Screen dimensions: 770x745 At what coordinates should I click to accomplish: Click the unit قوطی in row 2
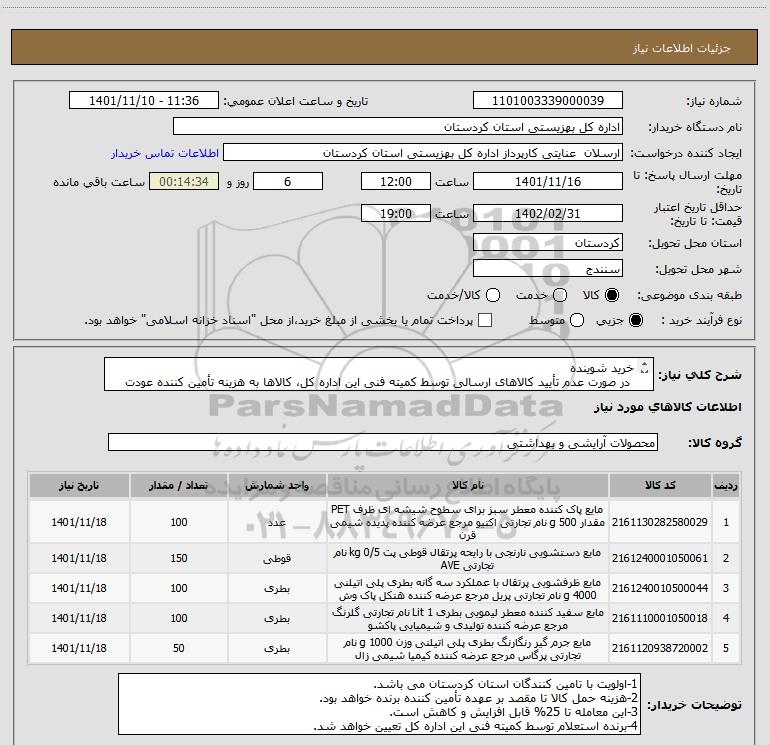tap(277, 558)
